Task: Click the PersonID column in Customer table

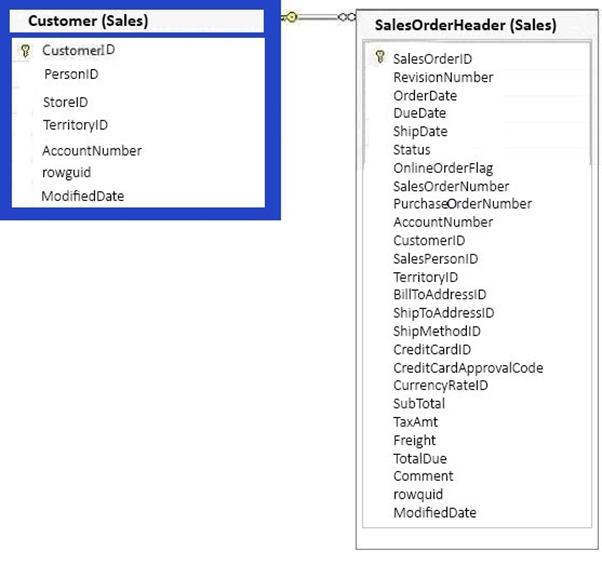Action: click(71, 74)
